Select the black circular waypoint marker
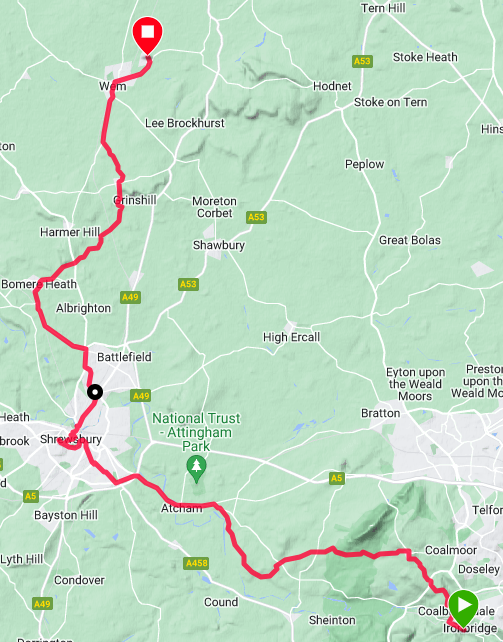 click(x=95, y=392)
